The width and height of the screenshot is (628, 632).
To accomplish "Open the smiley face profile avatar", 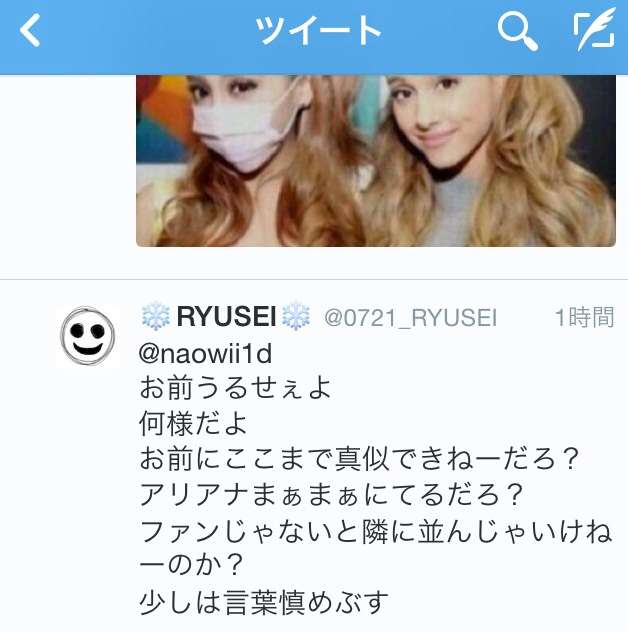I will (x=88, y=336).
